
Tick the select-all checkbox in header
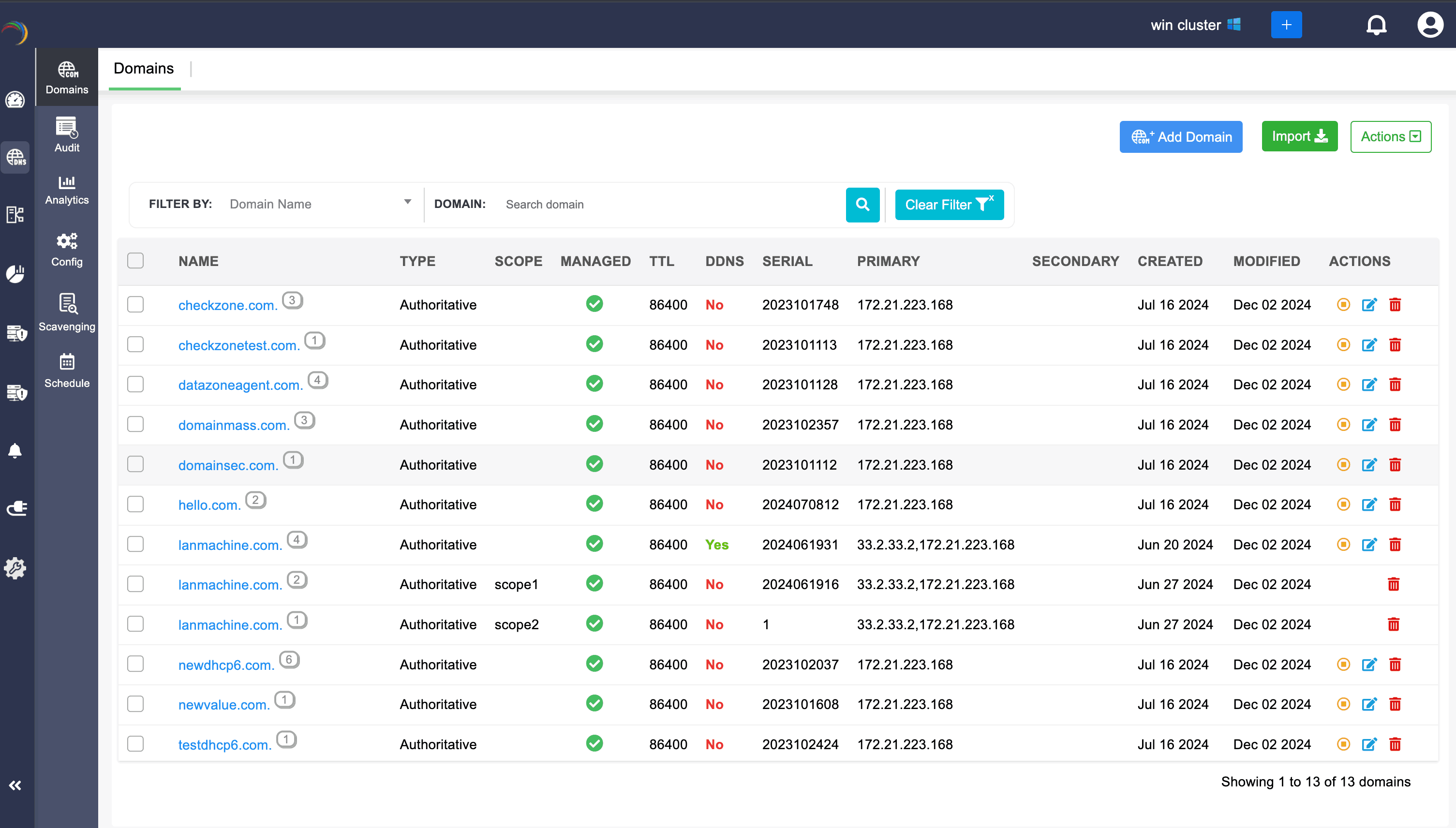point(135,261)
